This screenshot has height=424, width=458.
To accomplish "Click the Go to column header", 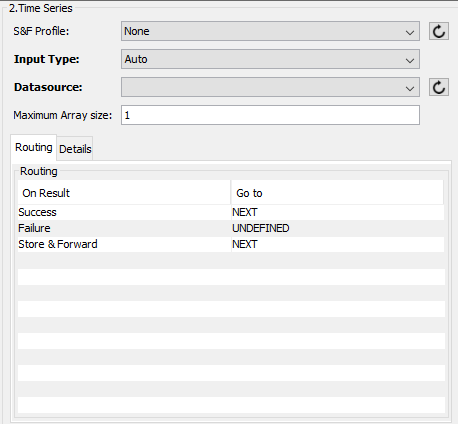I will 337,193.
